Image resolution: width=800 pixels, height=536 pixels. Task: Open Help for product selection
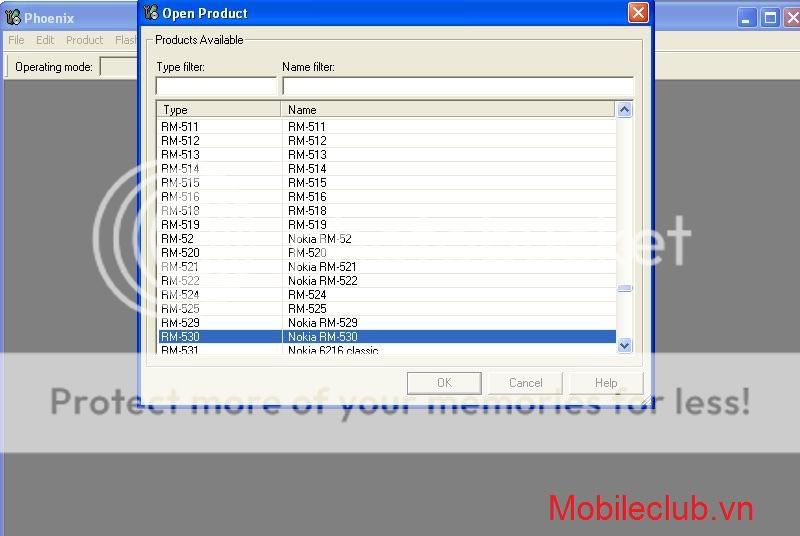click(606, 383)
